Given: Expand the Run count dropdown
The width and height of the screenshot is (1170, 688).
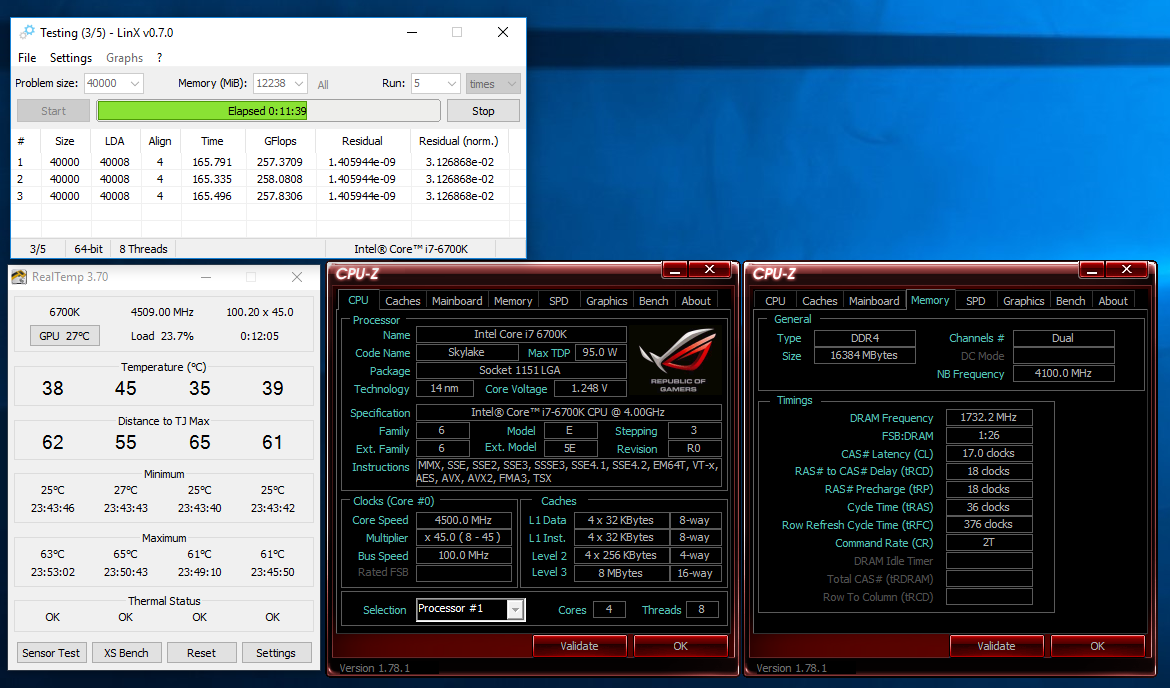Looking at the screenshot, I should (451, 84).
